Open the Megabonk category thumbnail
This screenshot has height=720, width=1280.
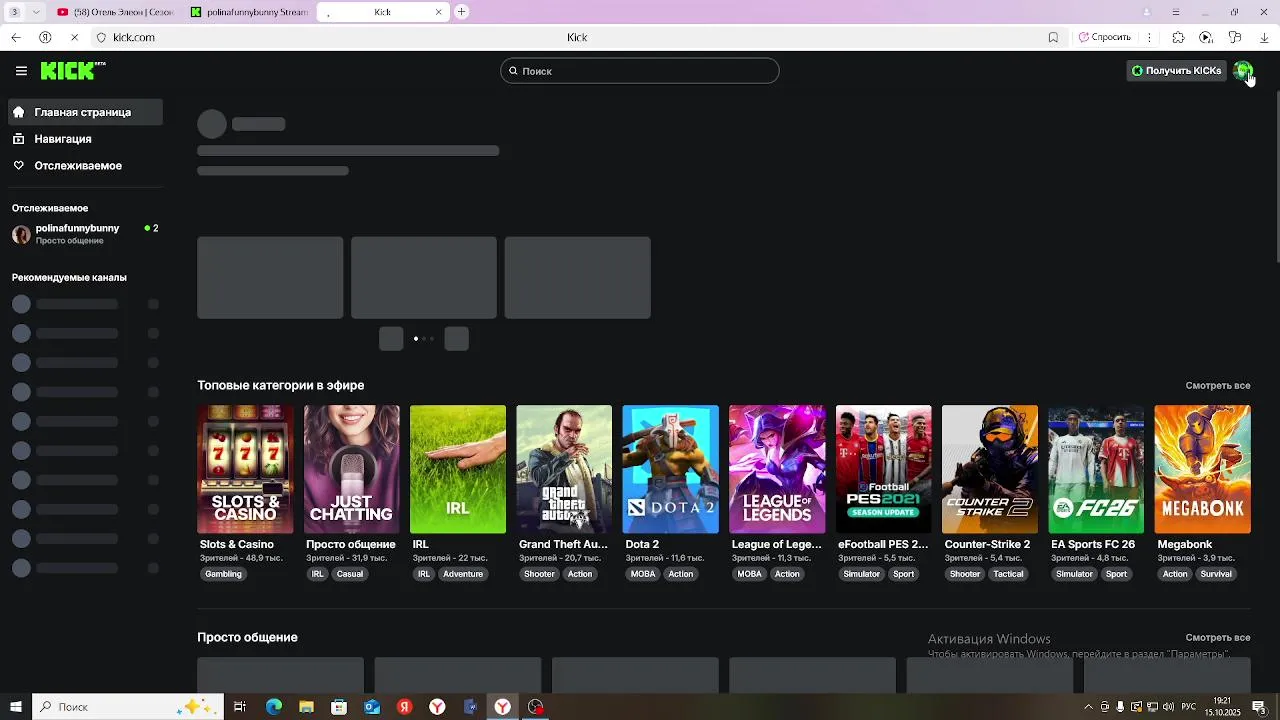(1202, 469)
